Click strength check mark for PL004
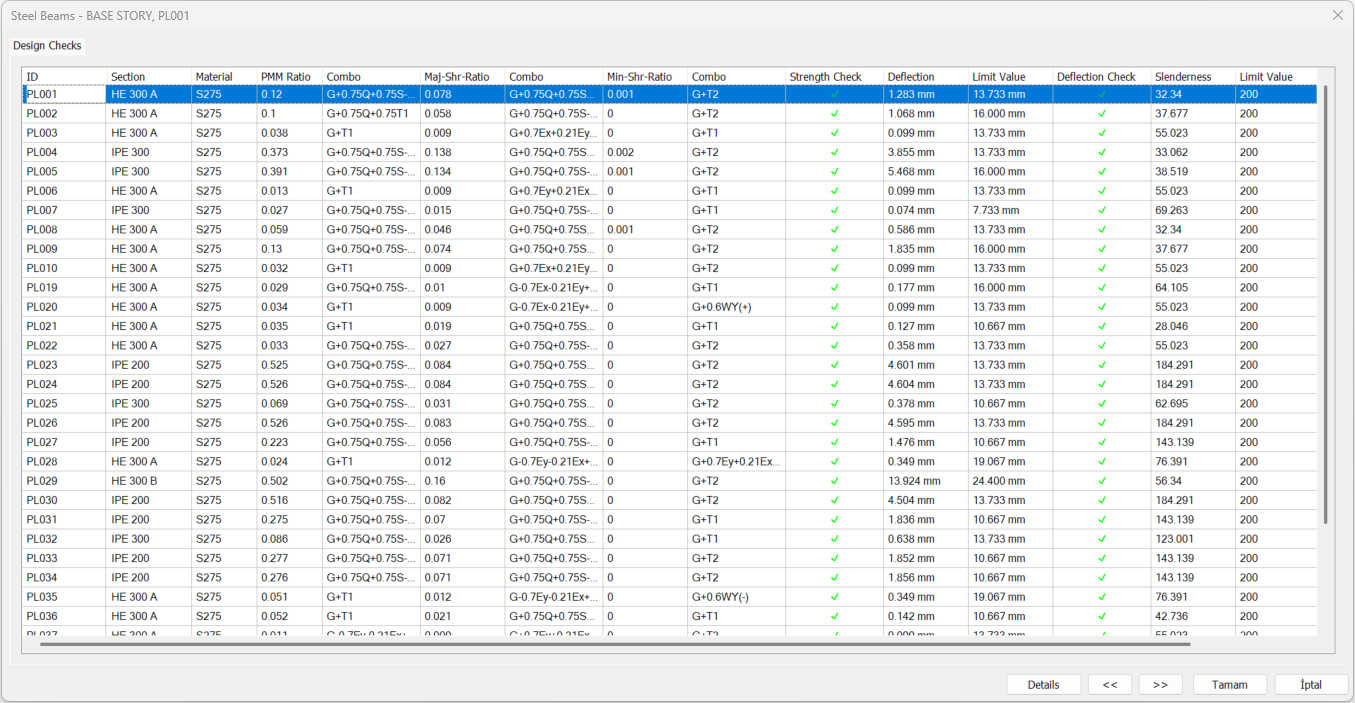The image size is (1355, 703). coord(834,152)
